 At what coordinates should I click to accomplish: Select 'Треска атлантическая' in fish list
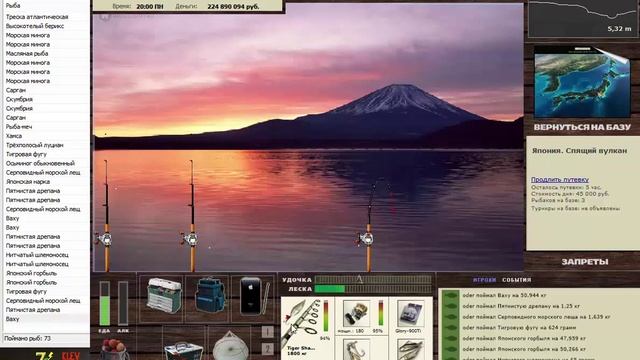pyautogui.click(x=37, y=17)
